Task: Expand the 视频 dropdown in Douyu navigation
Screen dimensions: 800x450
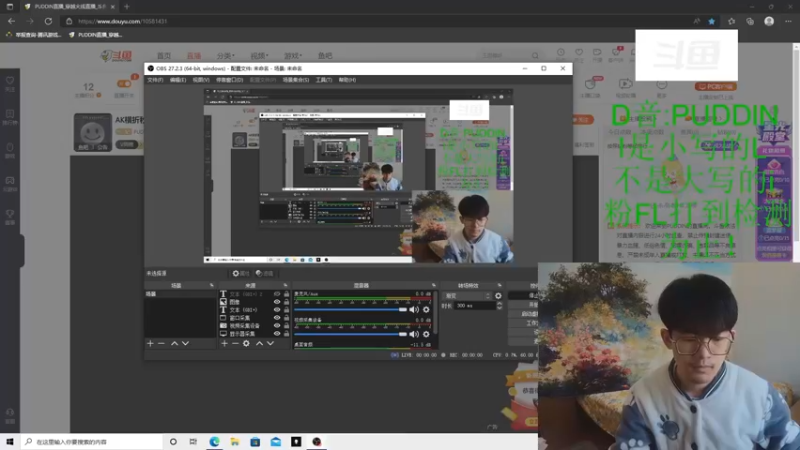Action: tap(259, 56)
